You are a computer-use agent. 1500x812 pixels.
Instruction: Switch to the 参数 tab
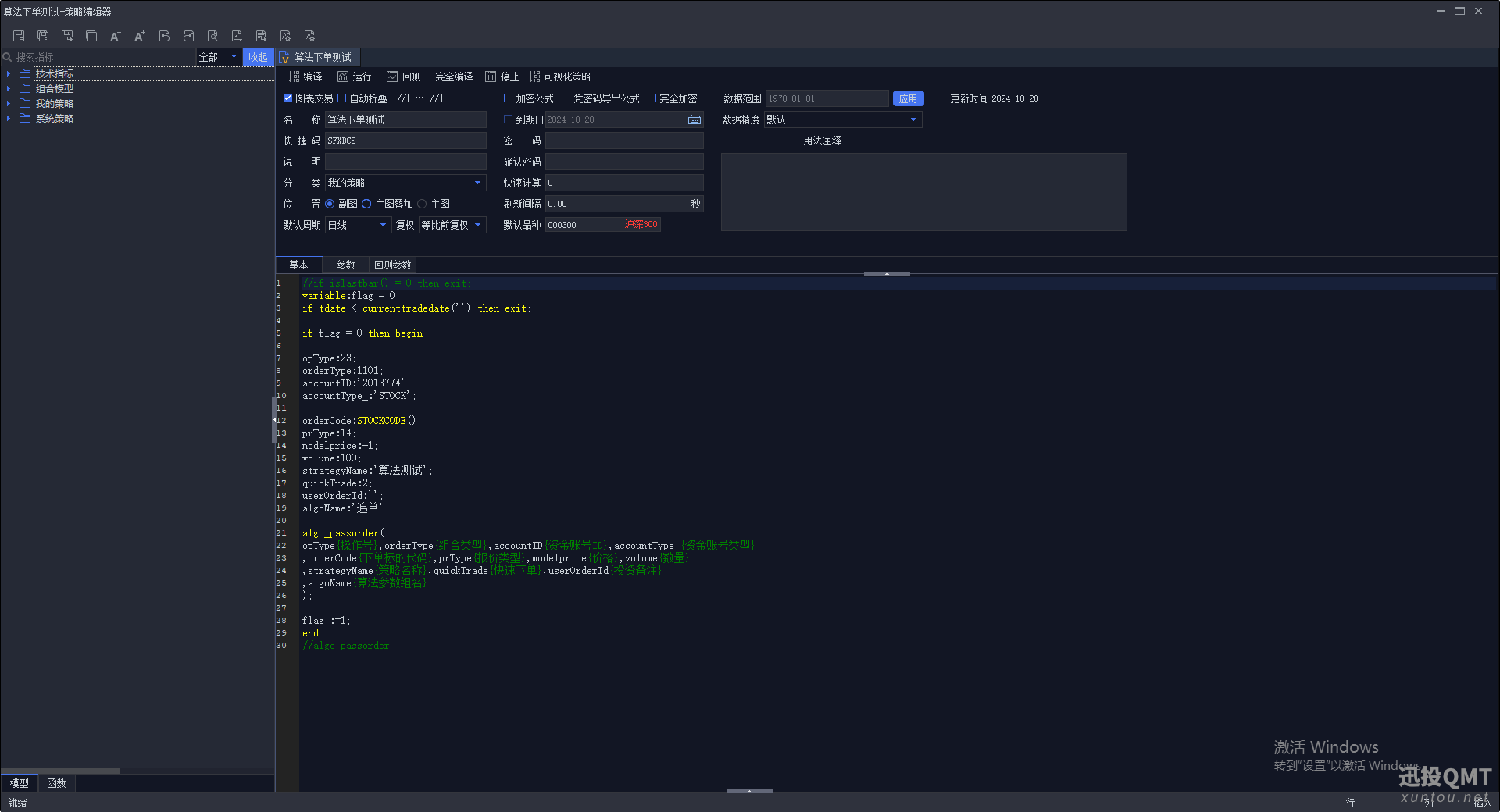click(x=345, y=265)
